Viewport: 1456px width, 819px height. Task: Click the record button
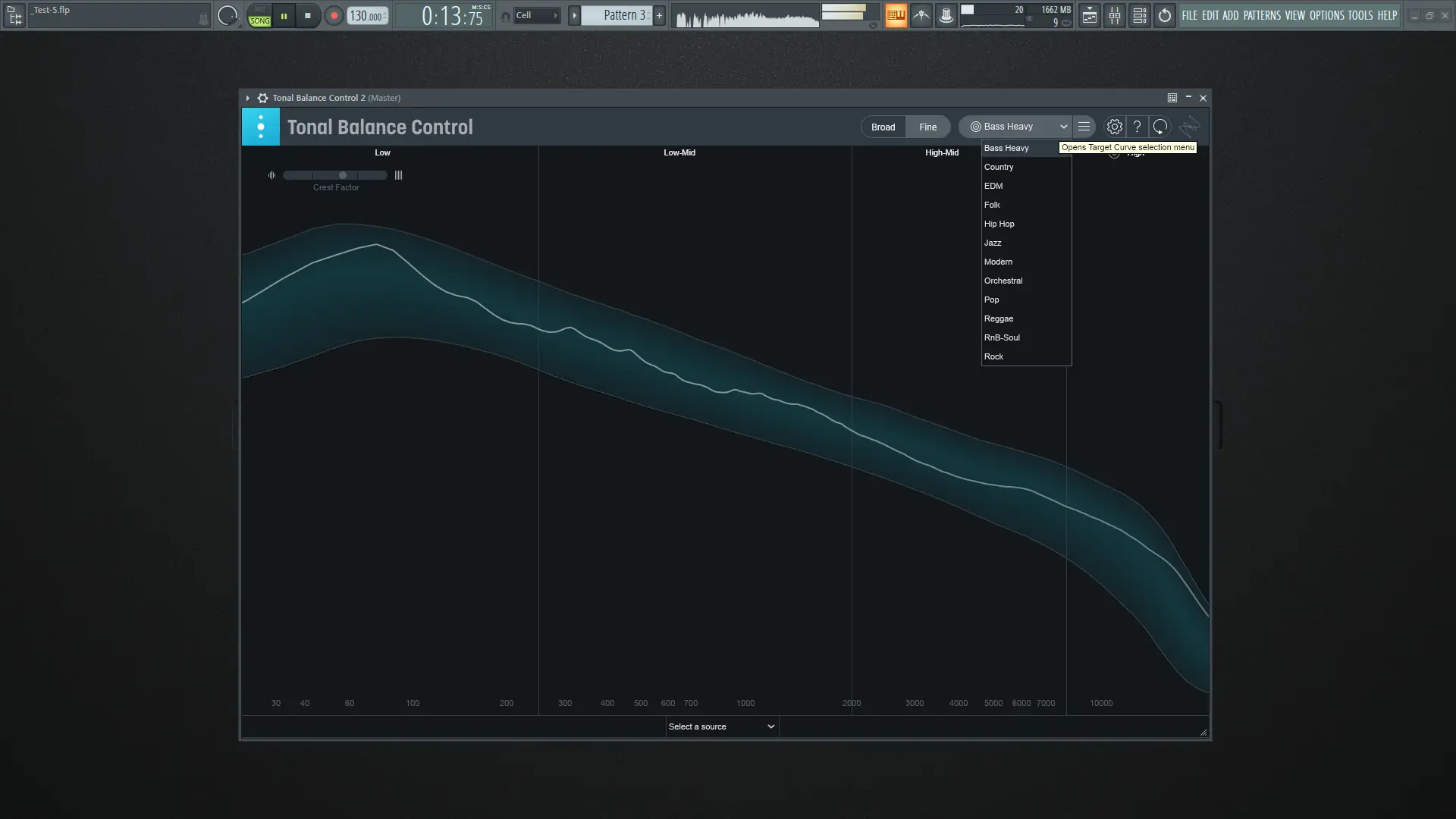(334, 15)
